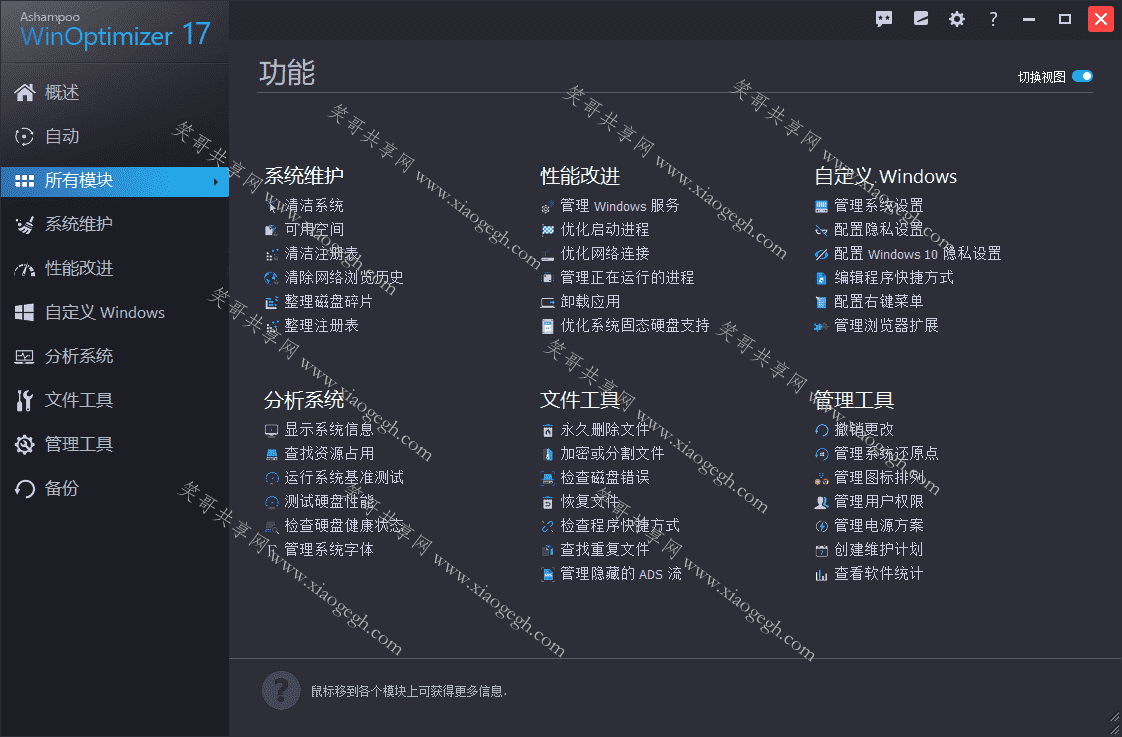The height and width of the screenshot is (737, 1122).
Task: Click the 配置右键菜单 icon
Action: 821,303
